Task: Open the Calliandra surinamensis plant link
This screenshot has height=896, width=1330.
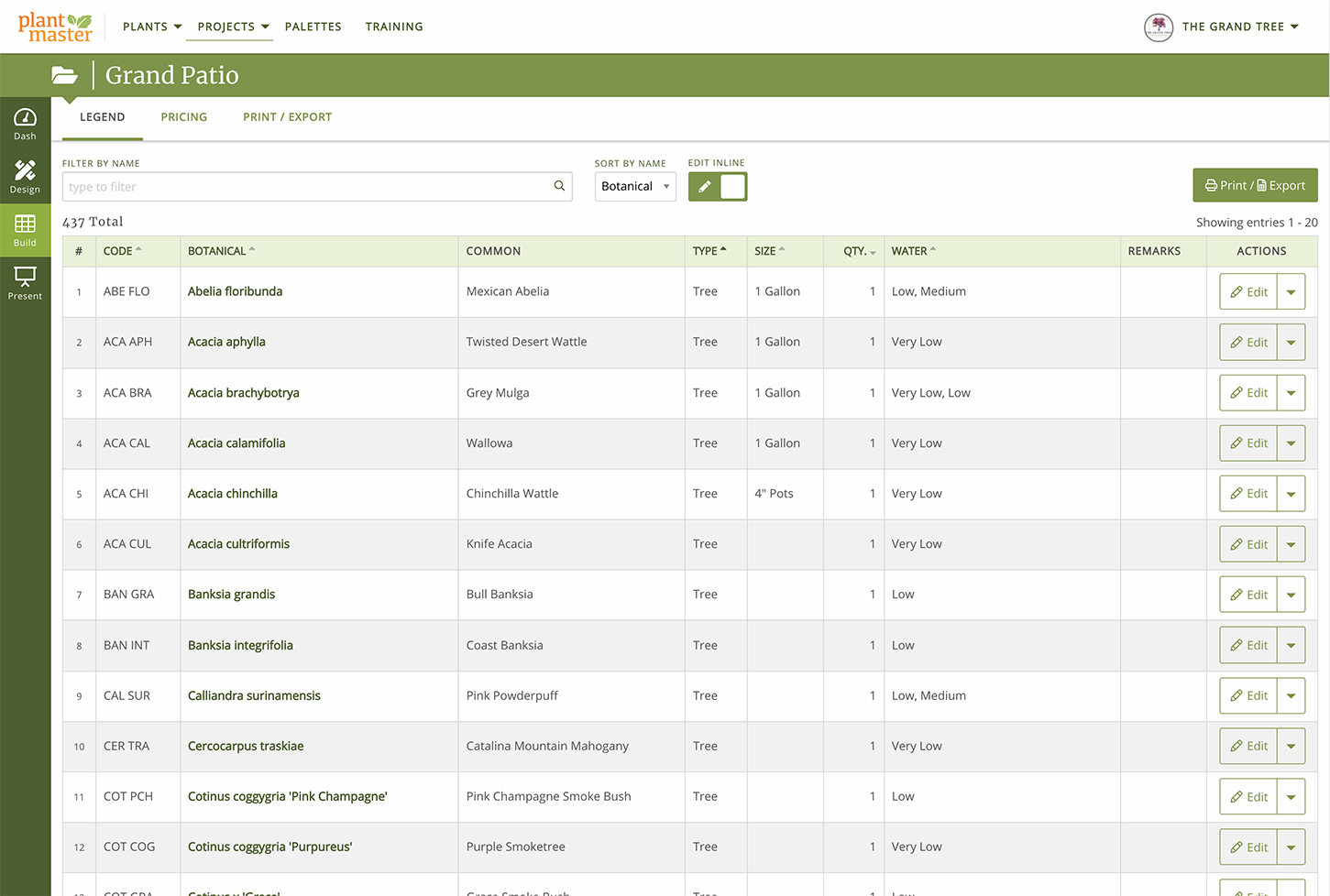Action: tap(254, 695)
